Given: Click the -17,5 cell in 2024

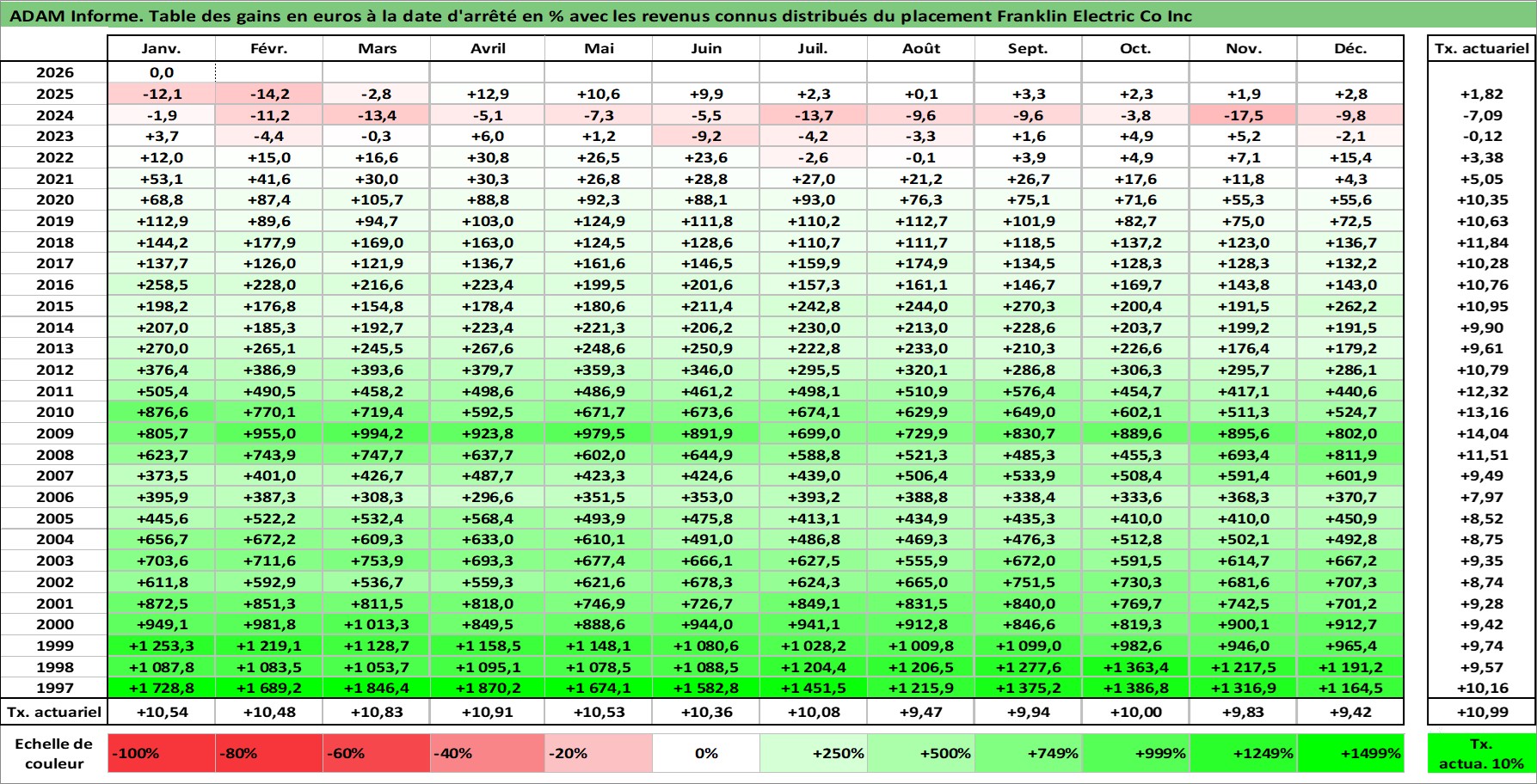Looking at the screenshot, I should pyautogui.click(x=1243, y=115).
